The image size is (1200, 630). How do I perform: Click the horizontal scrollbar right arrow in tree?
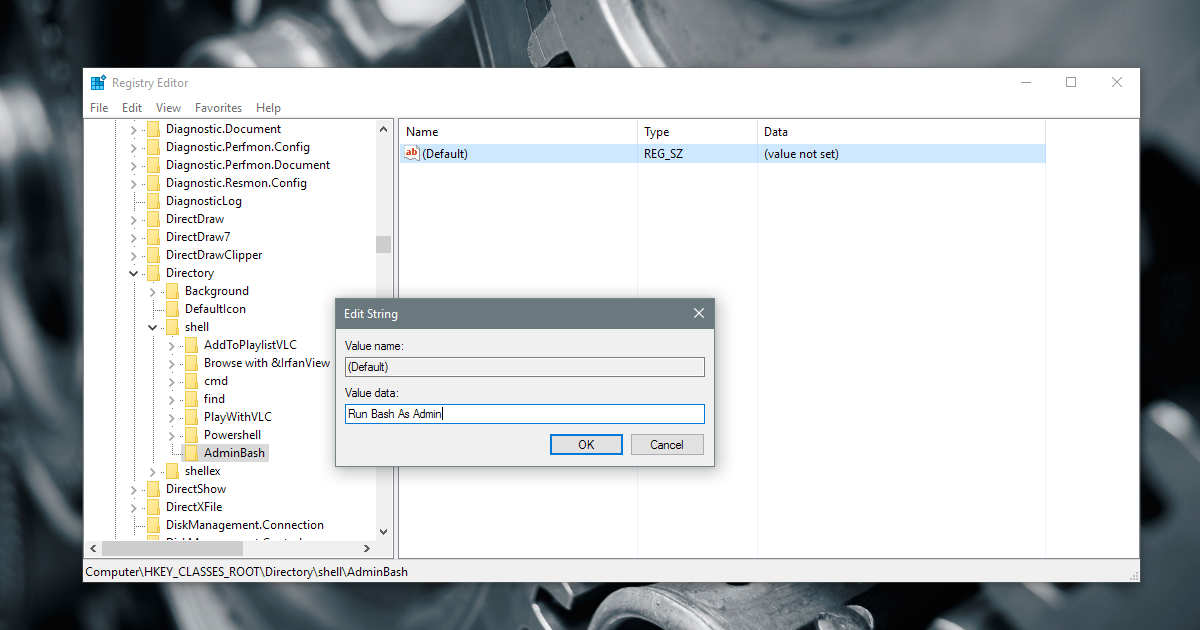pyautogui.click(x=367, y=548)
